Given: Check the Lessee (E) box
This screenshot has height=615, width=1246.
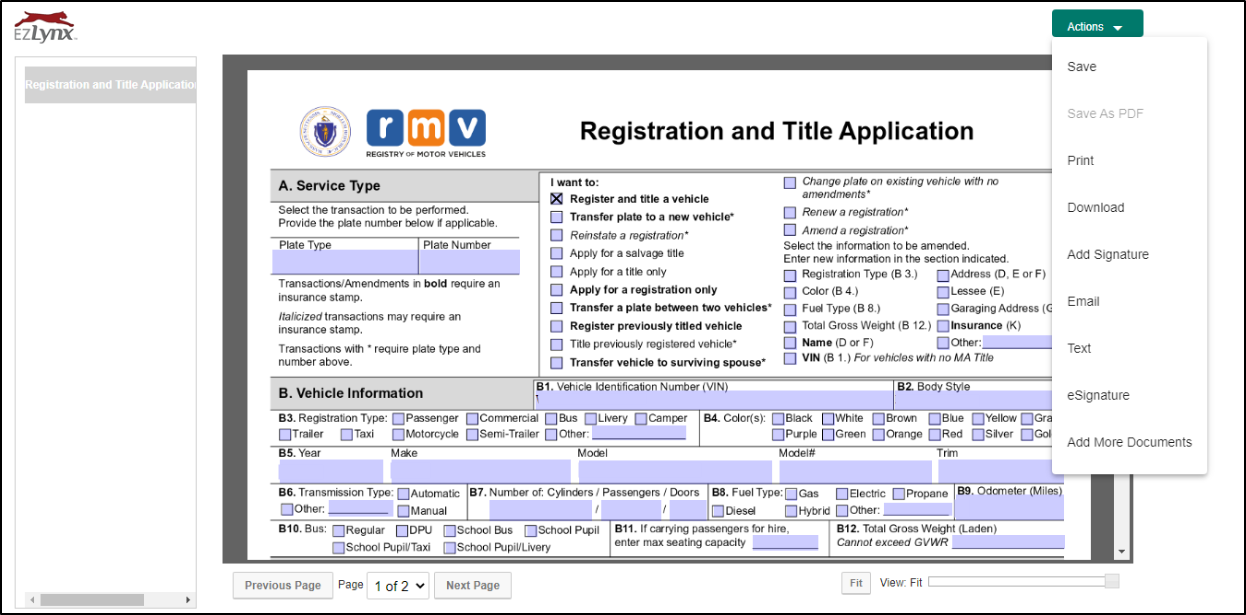Looking at the screenshot, I should click(x=943, y=293).
